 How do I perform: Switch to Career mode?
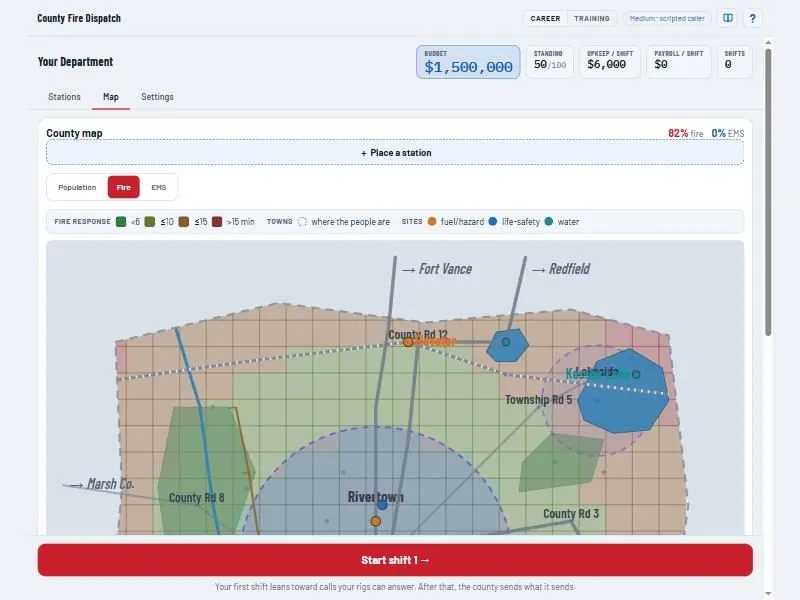tap(545, 18)
